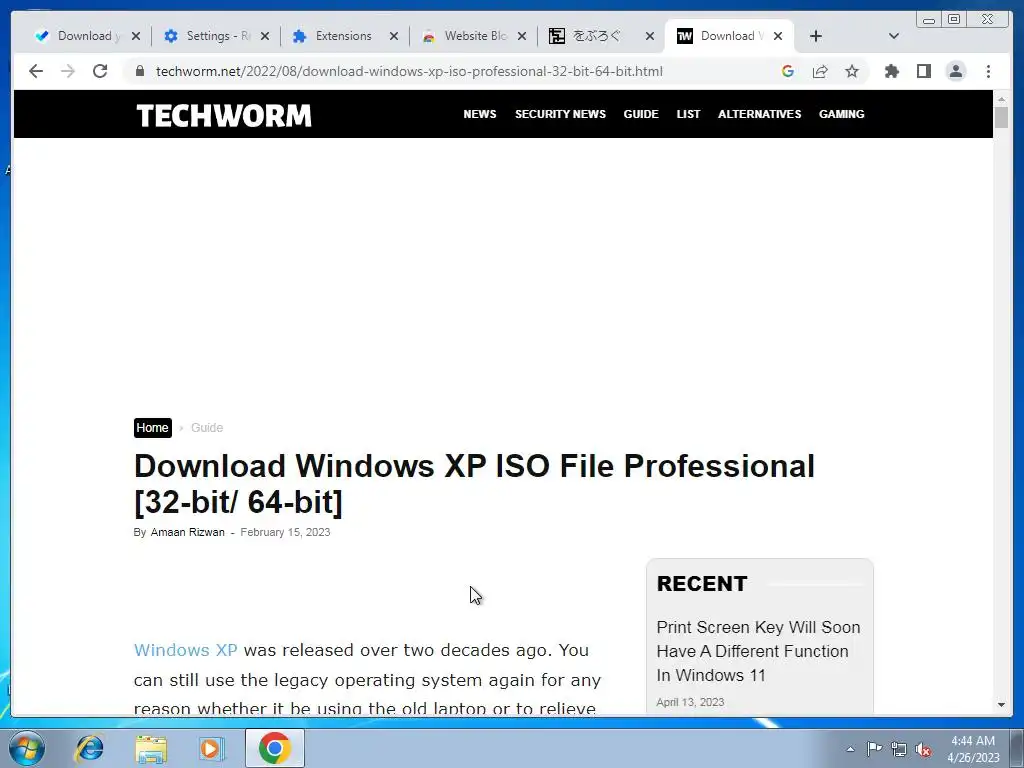Open the Chrome three-dot menu
The height and width of the screenshot is (768, 1024).
(988, 71)
